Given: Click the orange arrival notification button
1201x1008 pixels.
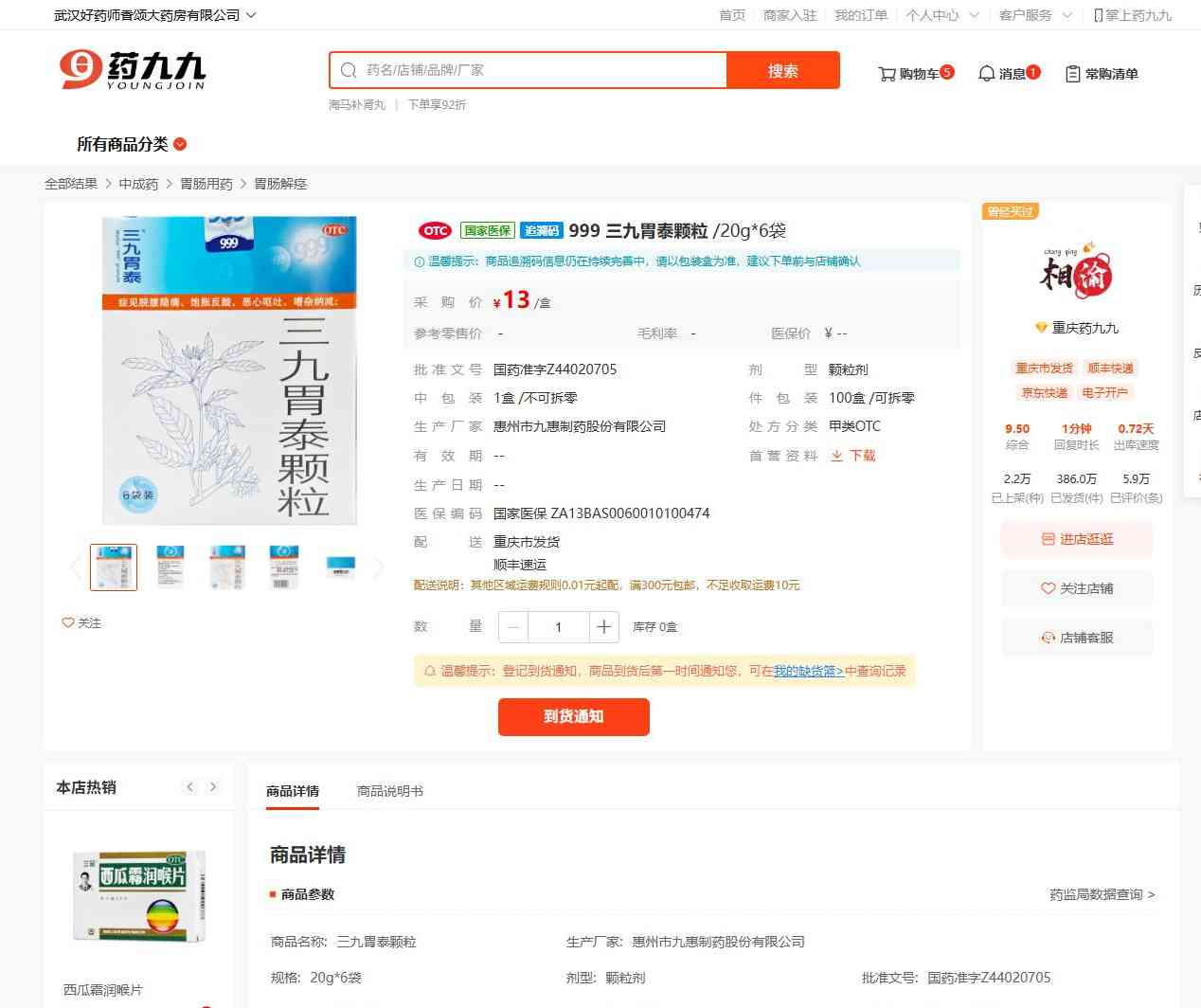Looking at the screenshot, I should pos(574,716).
